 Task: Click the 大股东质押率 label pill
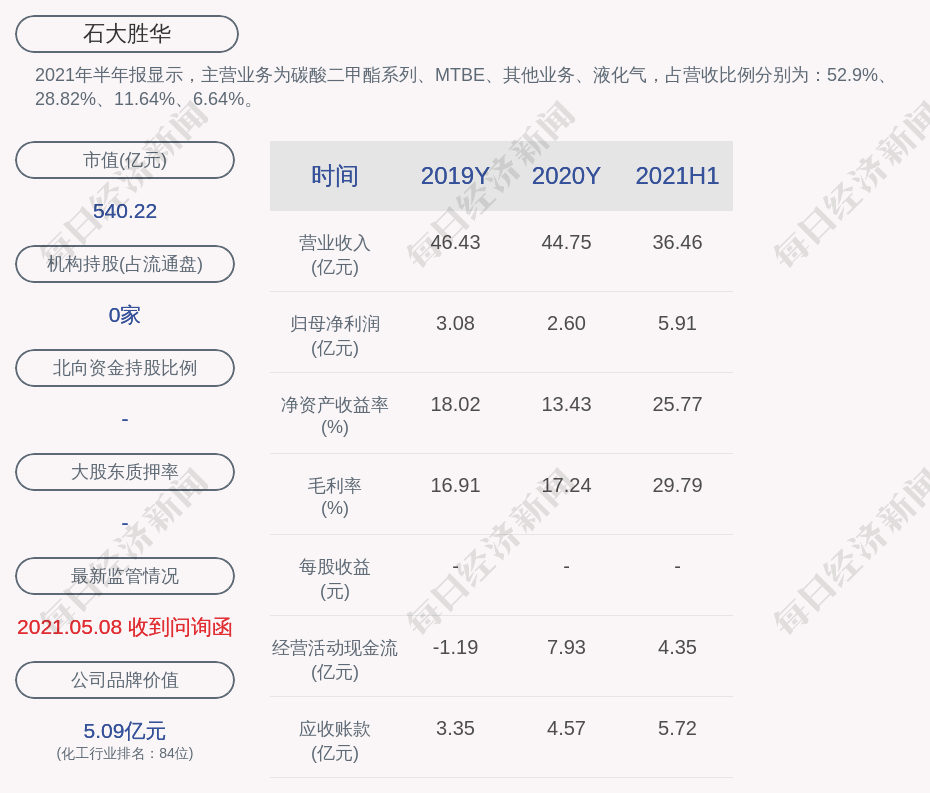pyautogui.click(x=125, y=472)
